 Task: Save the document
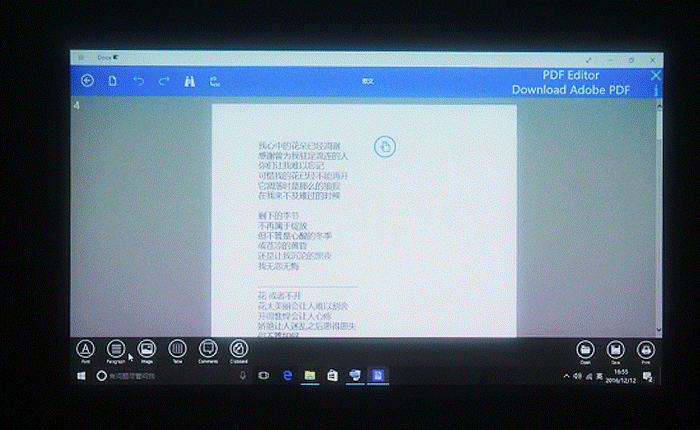point(616,349)
